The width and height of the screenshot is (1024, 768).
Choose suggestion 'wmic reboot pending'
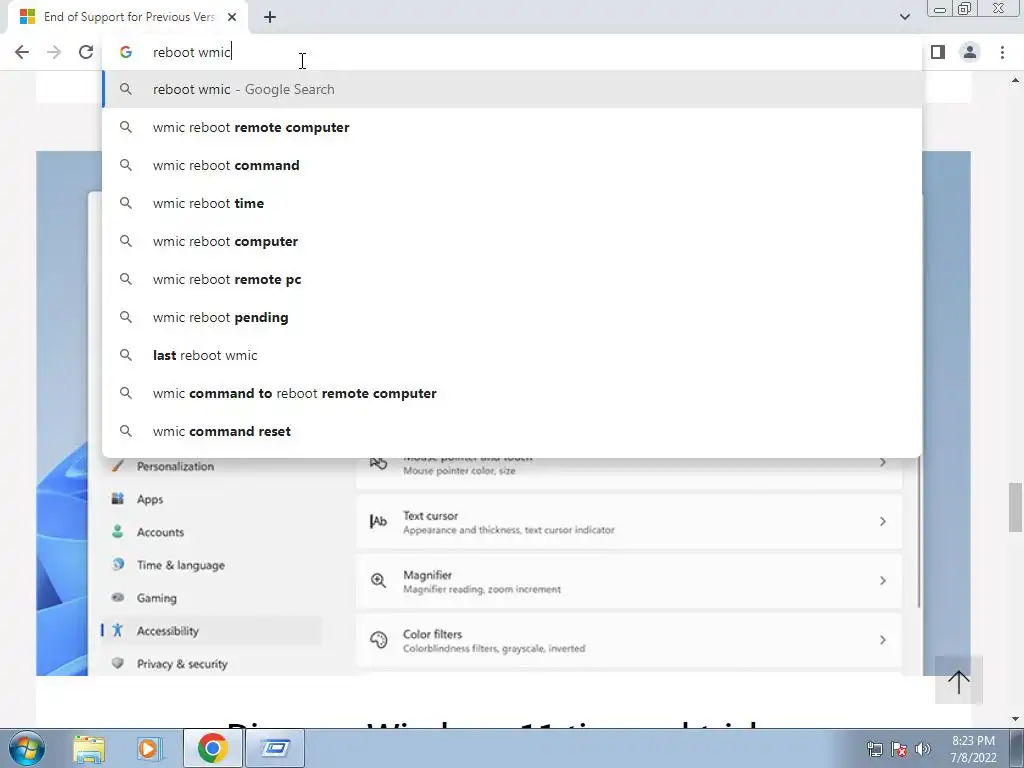point(512,317)
